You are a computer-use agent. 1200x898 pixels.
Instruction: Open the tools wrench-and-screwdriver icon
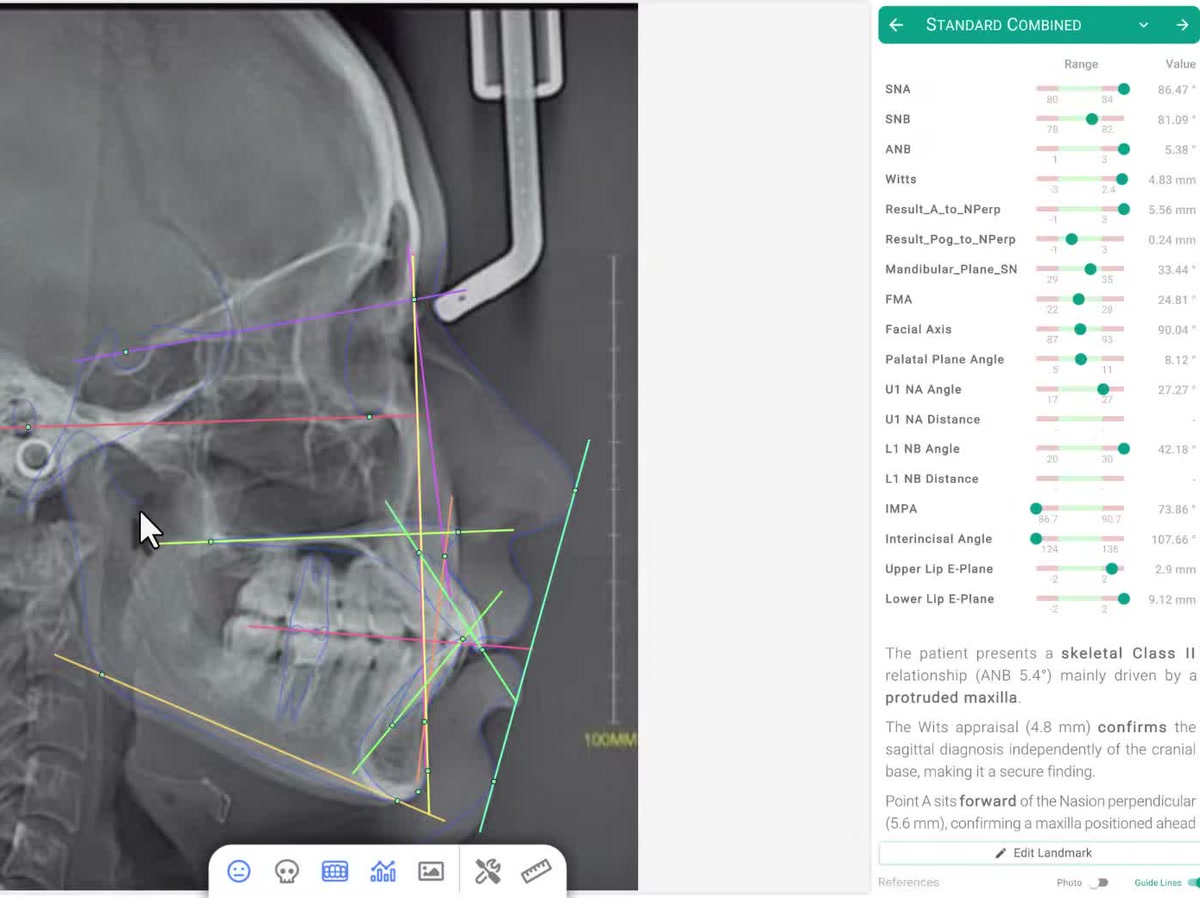[x=488, y=871]
